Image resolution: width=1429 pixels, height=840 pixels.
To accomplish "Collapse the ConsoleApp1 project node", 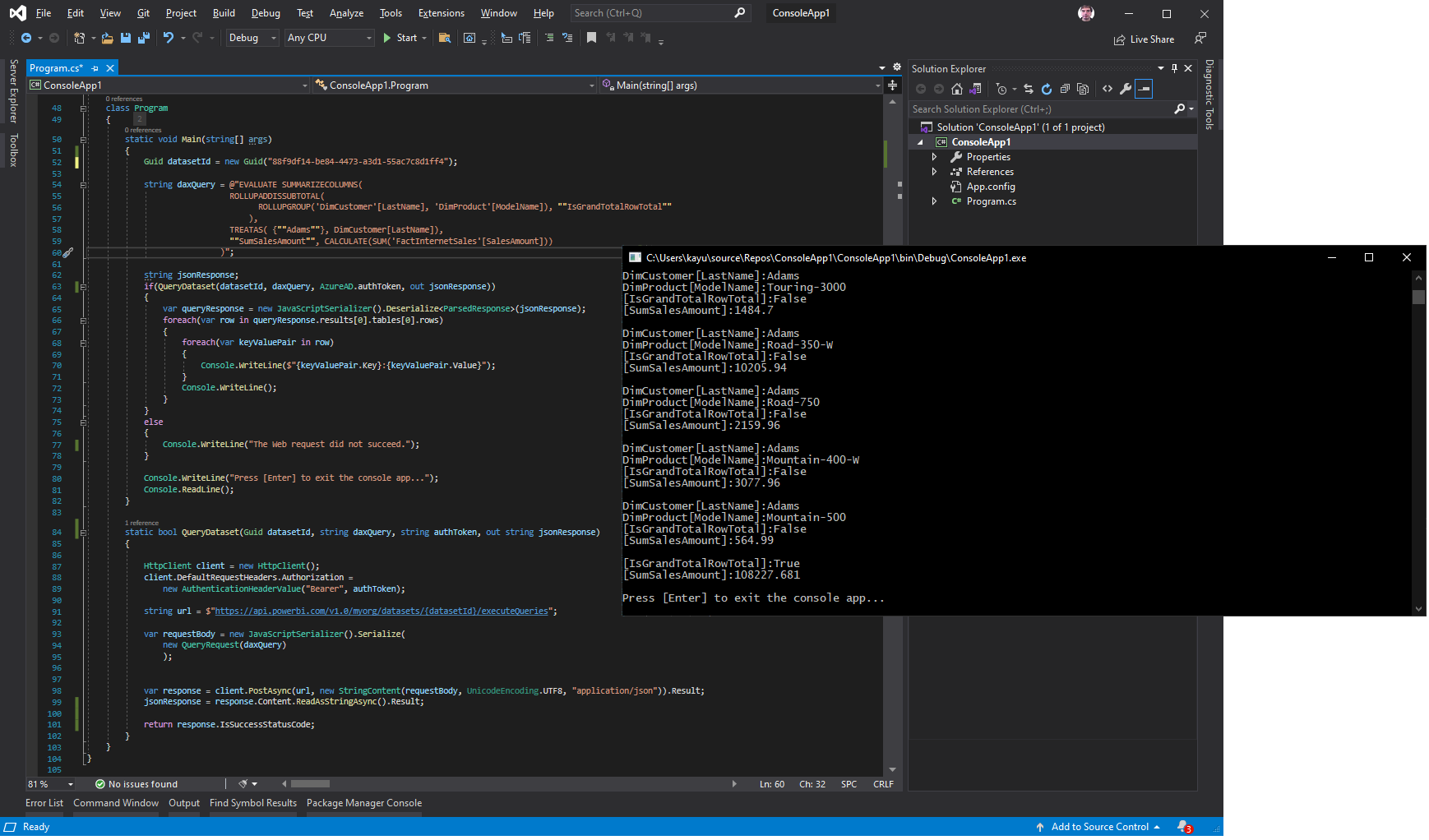I will [x=922, y=141].
